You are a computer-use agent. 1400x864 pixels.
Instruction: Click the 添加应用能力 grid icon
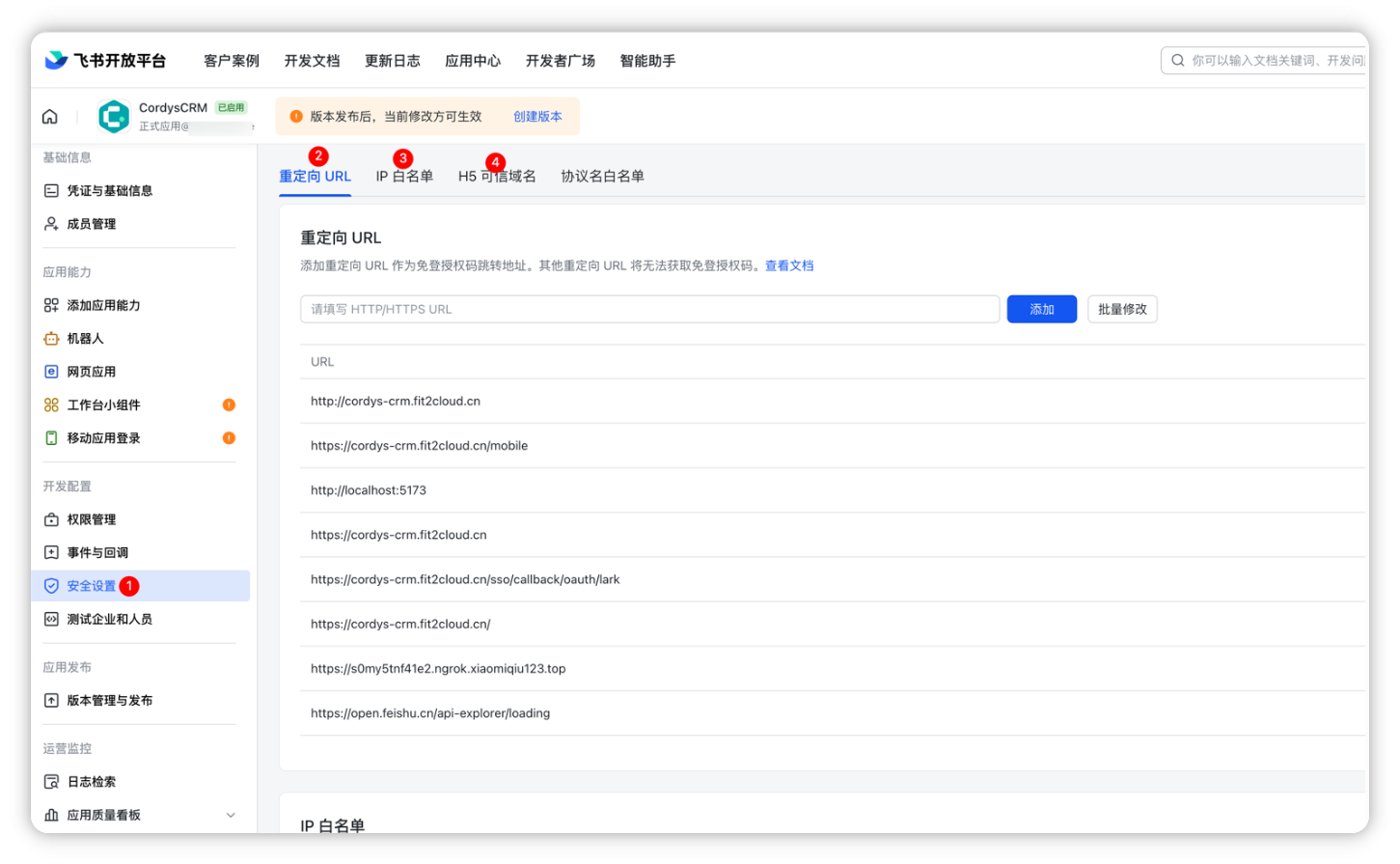coord(51,305)
